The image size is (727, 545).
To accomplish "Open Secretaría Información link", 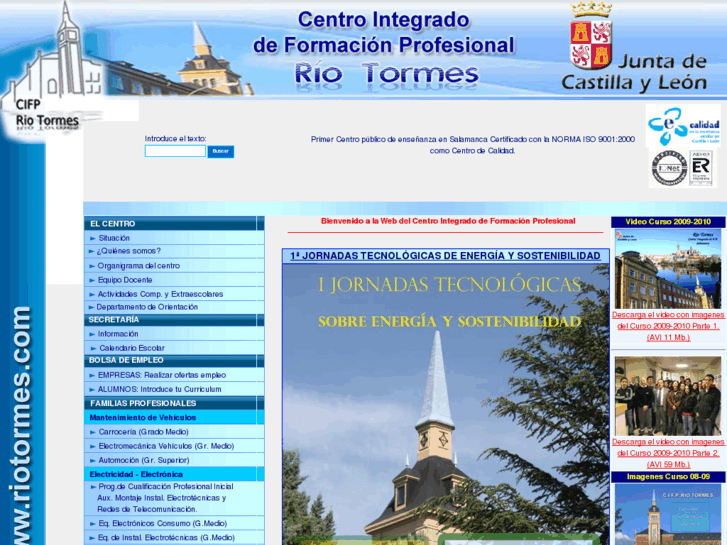I will tap(118, 334).
